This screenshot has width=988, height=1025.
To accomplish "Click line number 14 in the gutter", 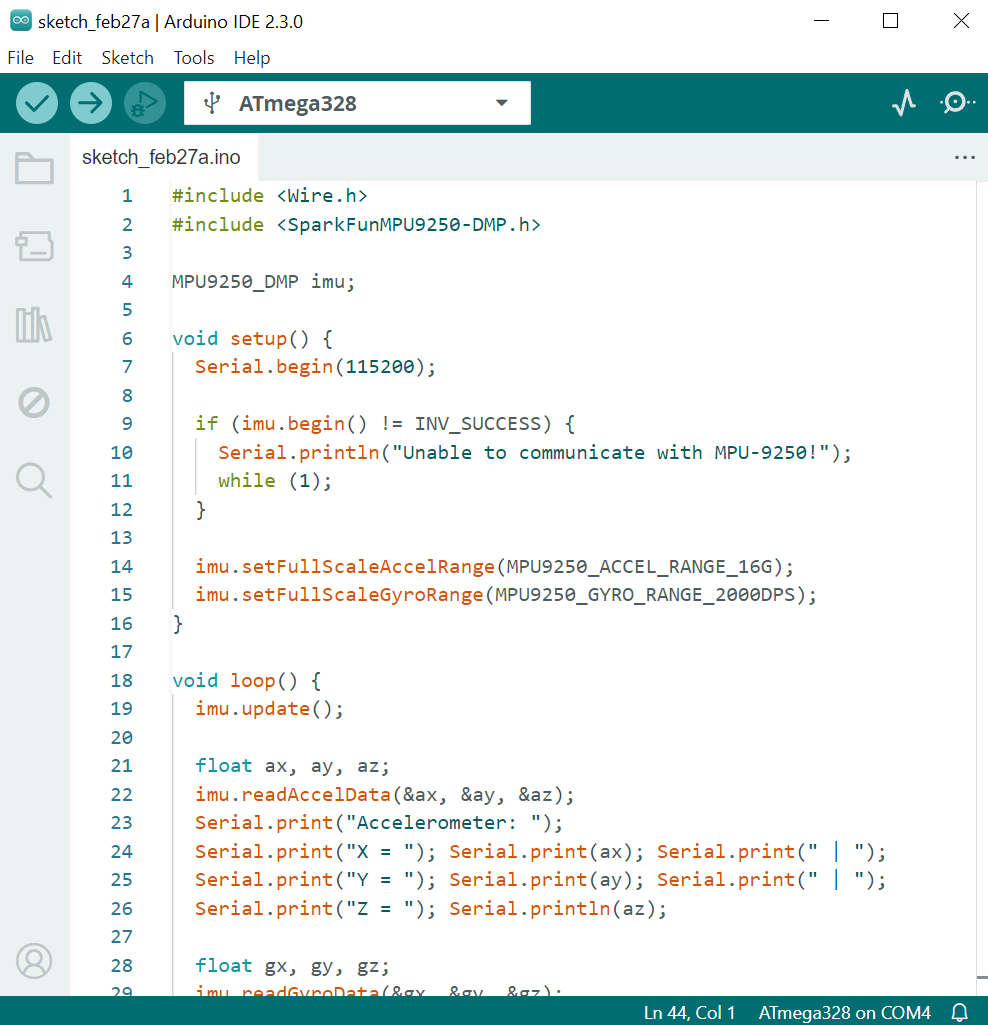I will coord(122,566).
